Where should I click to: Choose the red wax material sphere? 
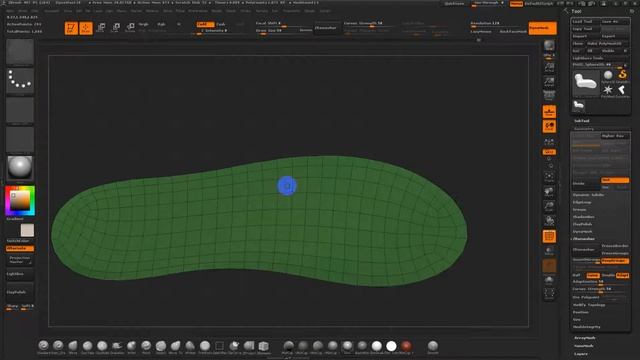[406, 347]
